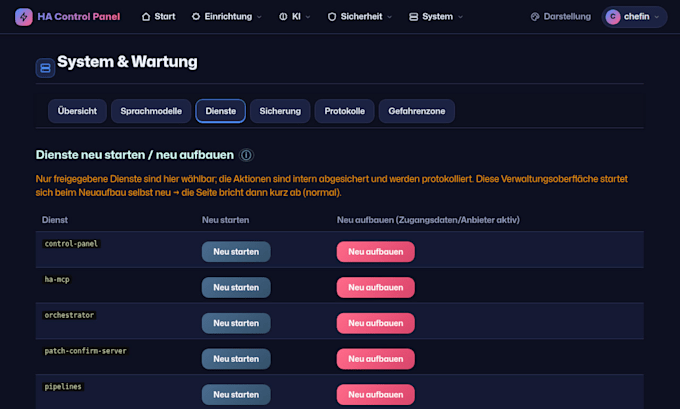
Task: Click the chefin user avatar
Action: pyautogui.click(x=613, y=16)
